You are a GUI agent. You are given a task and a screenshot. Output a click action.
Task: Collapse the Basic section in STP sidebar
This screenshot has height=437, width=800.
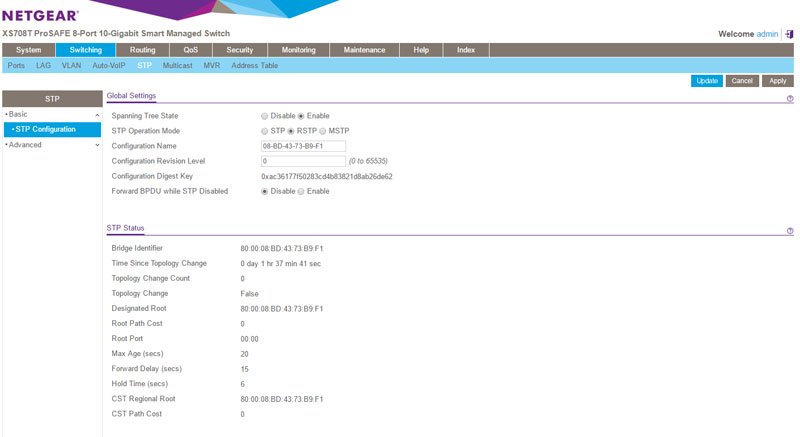(97, 115)
